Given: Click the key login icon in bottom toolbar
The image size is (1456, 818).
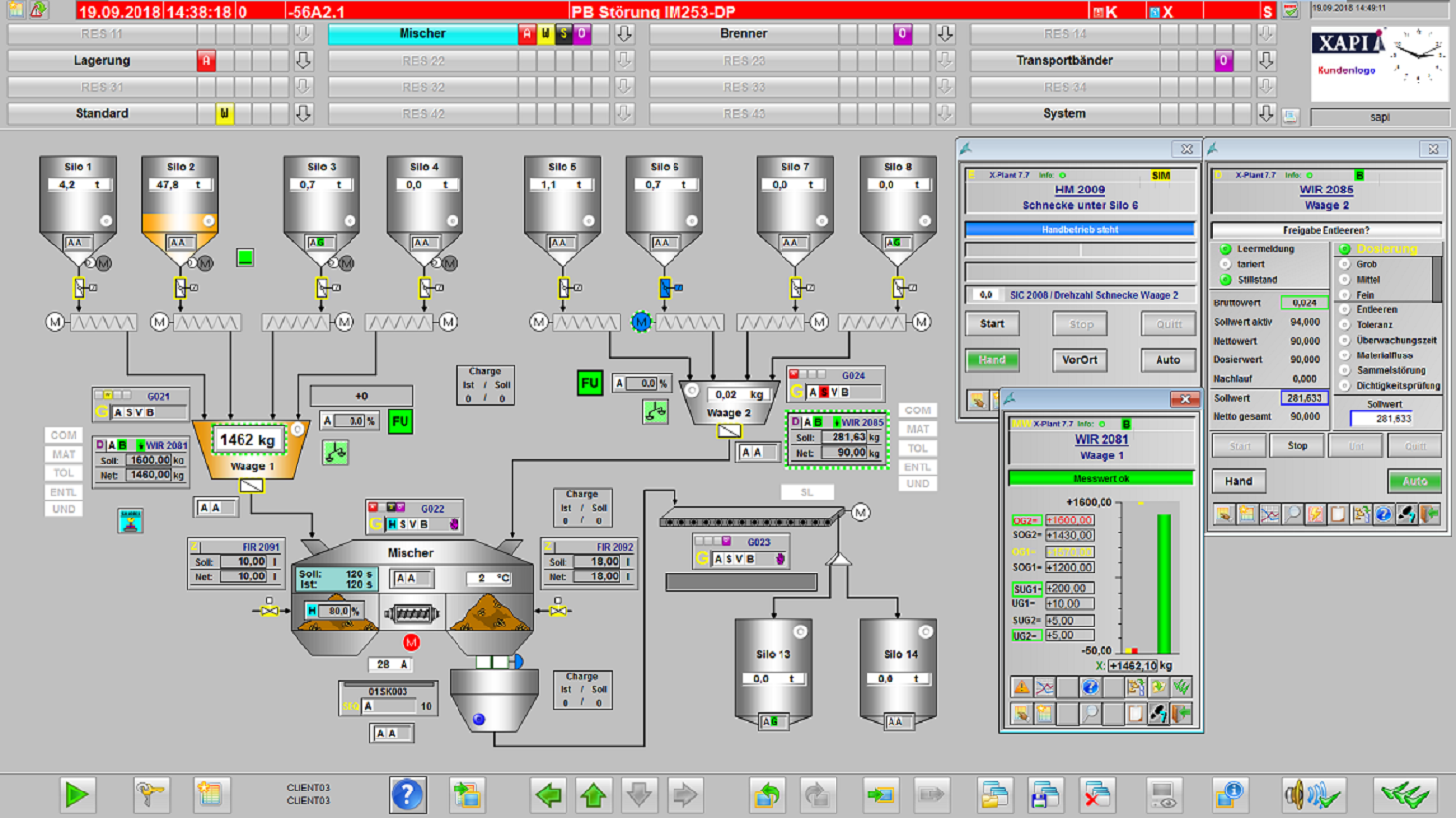Looking at the screenshot, I should tap(150, 794).
